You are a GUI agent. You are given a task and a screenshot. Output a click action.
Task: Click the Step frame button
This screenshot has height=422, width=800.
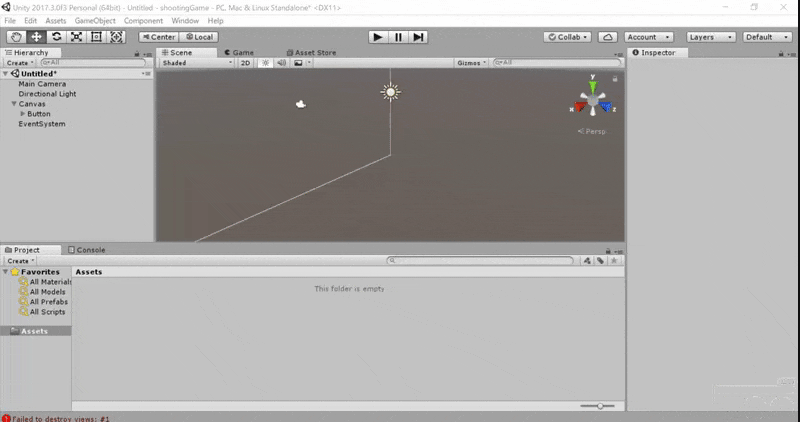pos(418,37)
